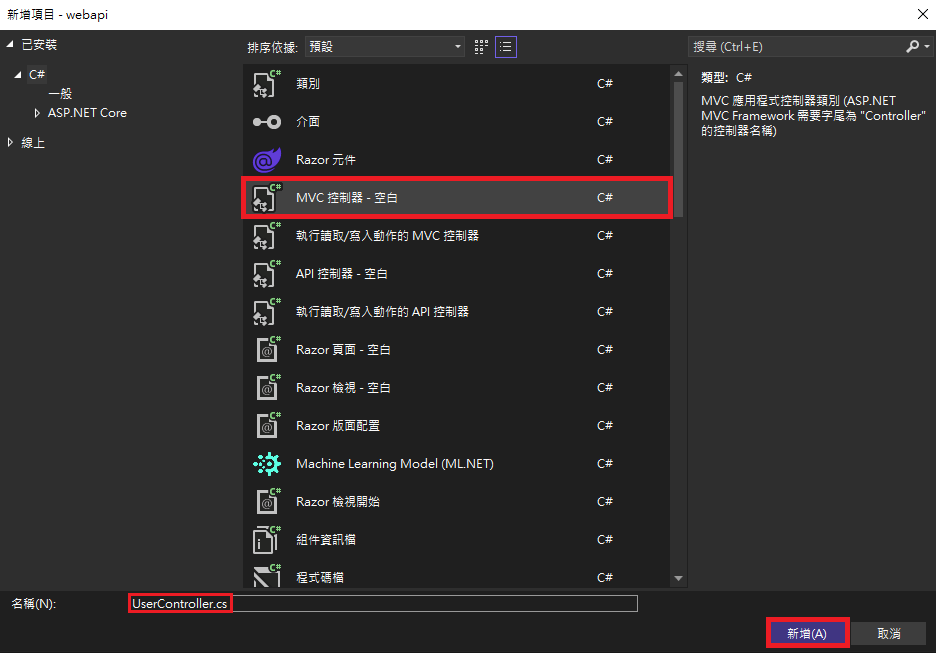Viewport: 936px width, 653px height.
Task: Focus the 搜尋 (Ctrl+E) search box
Action: [x=797, y=47]
